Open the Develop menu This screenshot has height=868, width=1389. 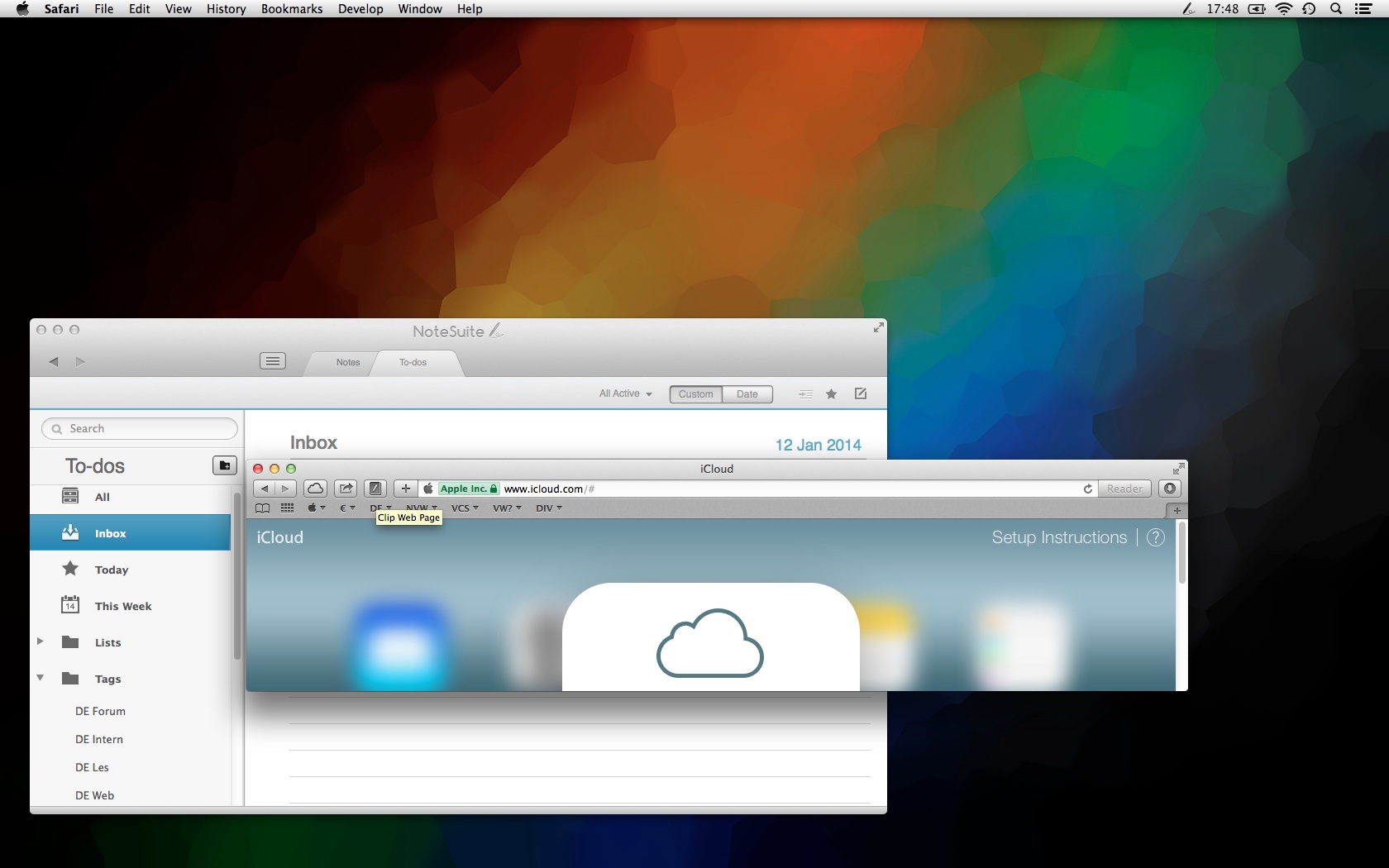point(360,8)
